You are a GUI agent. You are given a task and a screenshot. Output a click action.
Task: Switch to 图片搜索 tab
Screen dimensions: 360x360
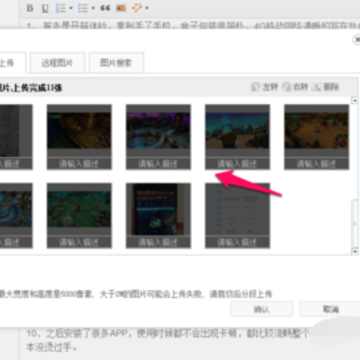coord(116,63)
